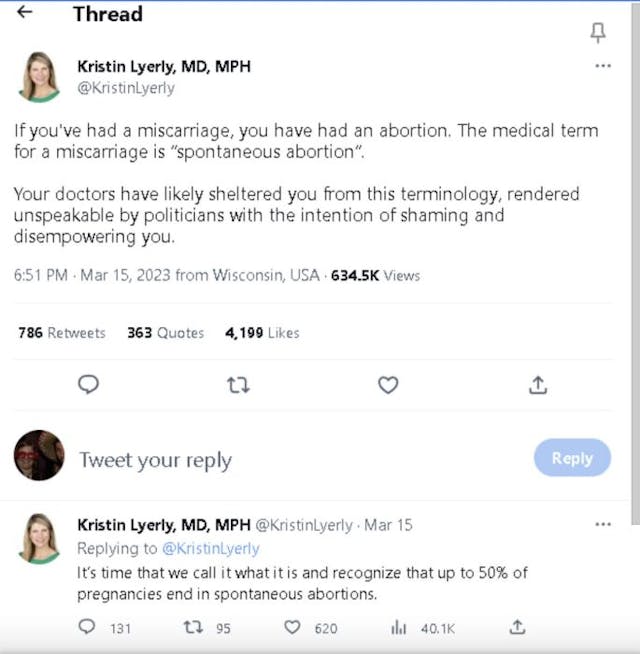Open more options on the reply tweet
Image resolution: width=640 pixels, height=654 pixels.
[602, 524]
